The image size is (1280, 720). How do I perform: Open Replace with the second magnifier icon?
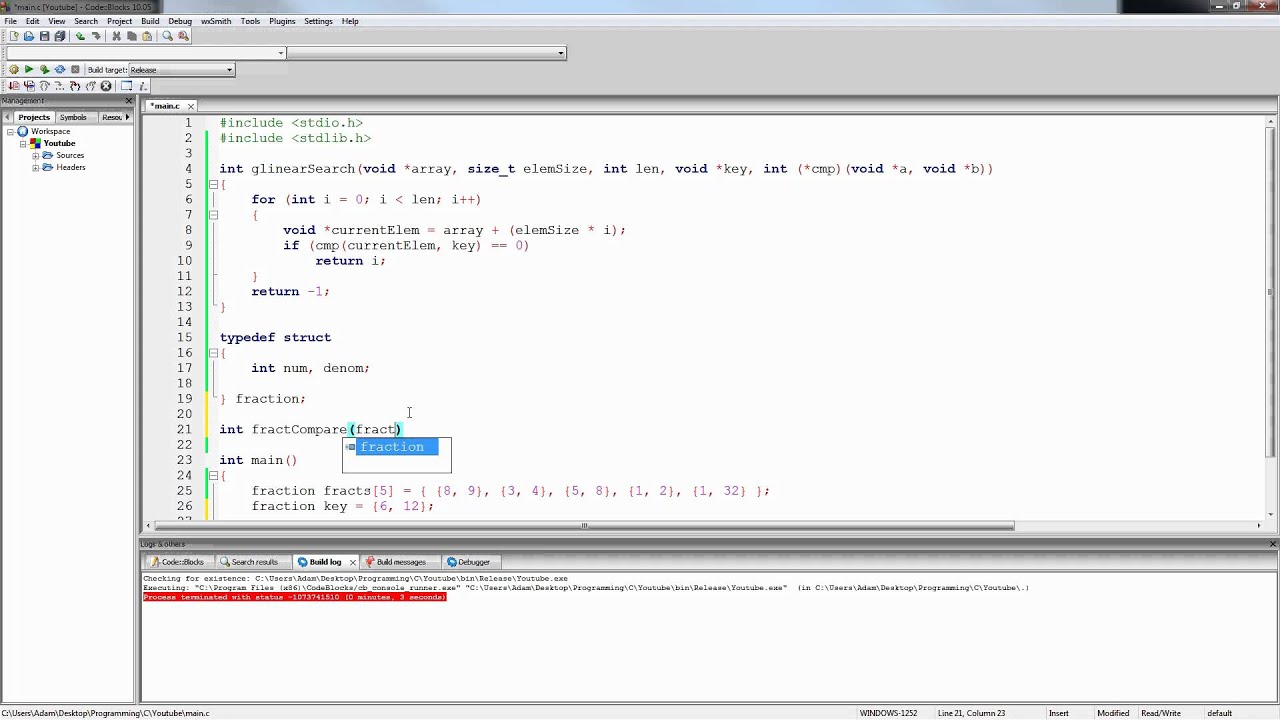[182, 36]
